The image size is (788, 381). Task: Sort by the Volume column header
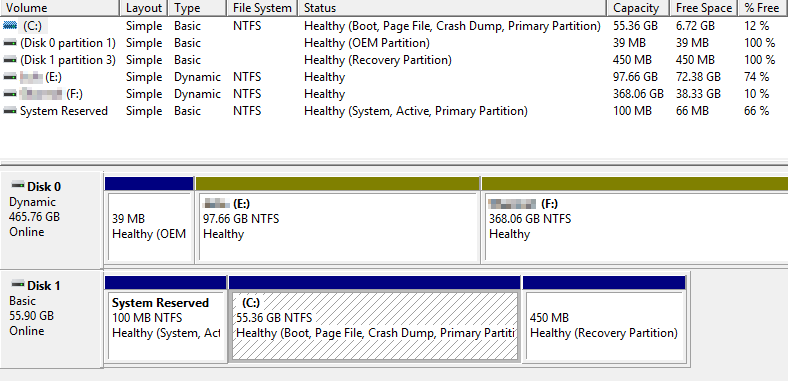[60, 8]
